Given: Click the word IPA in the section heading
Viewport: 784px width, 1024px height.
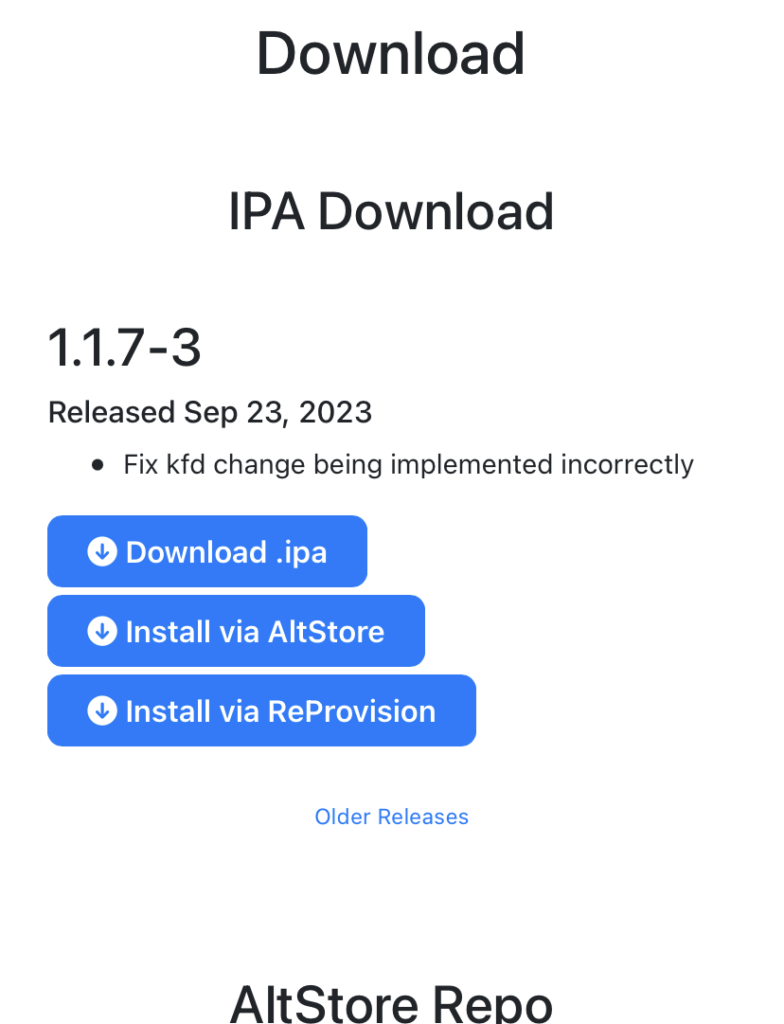Looking at the screenshot, I should point(266,212).
